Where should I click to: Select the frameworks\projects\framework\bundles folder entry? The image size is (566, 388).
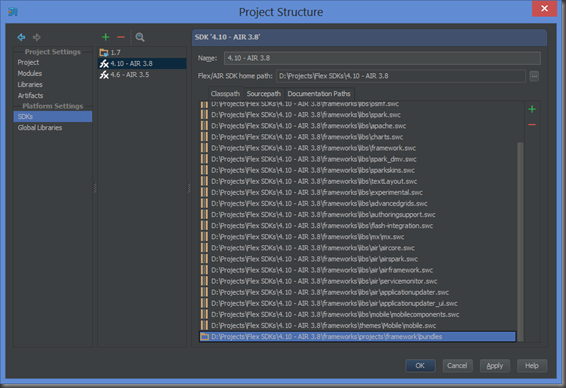coord(357,337)
